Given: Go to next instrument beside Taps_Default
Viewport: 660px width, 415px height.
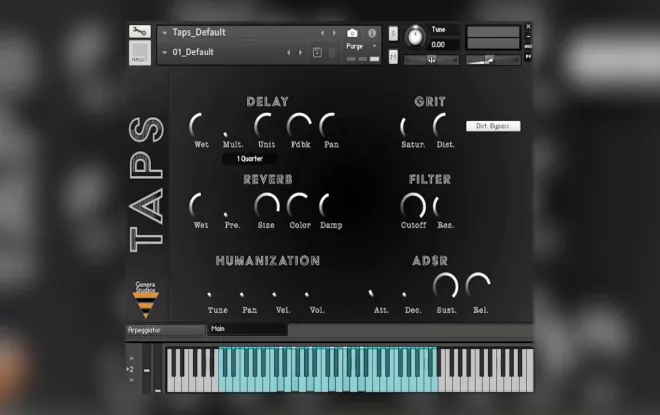Looking at the screenshot, I should [x=334, y=33].
